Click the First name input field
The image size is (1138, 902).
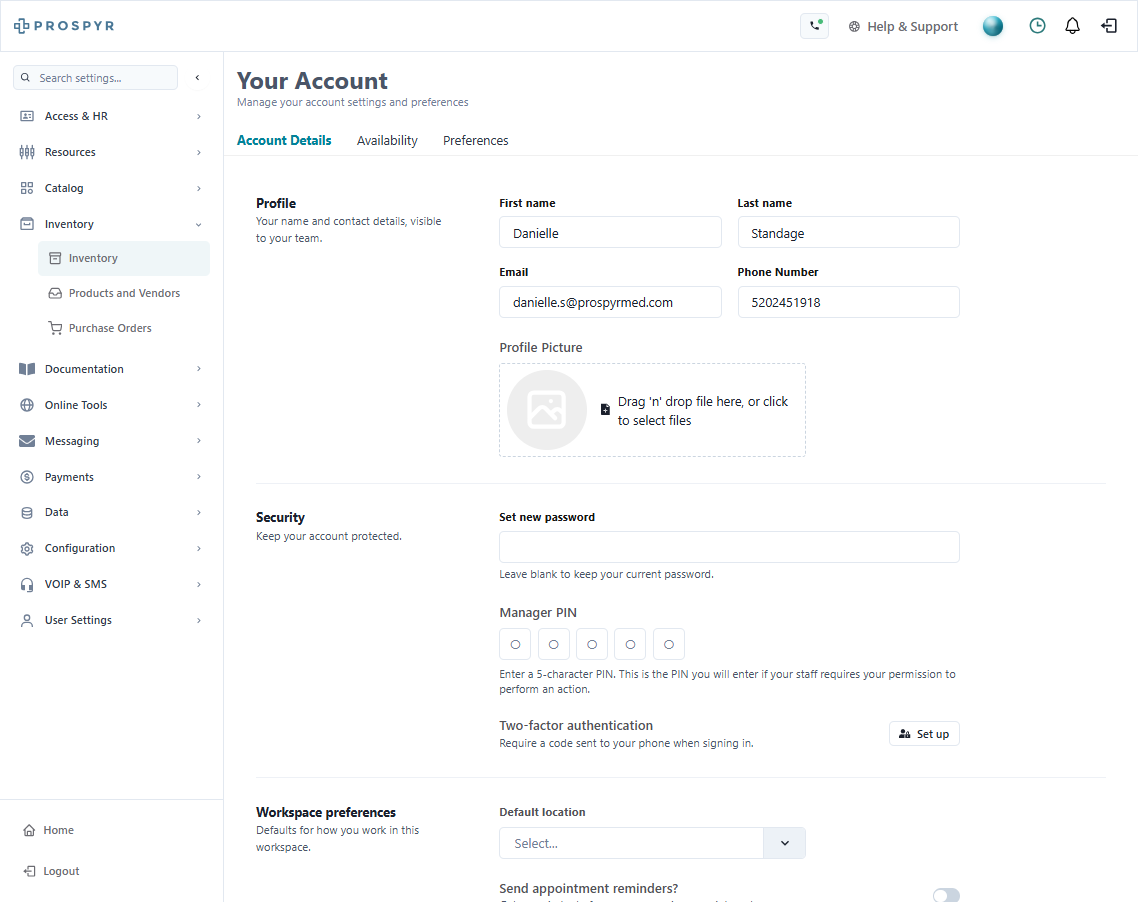click(610, 233)
